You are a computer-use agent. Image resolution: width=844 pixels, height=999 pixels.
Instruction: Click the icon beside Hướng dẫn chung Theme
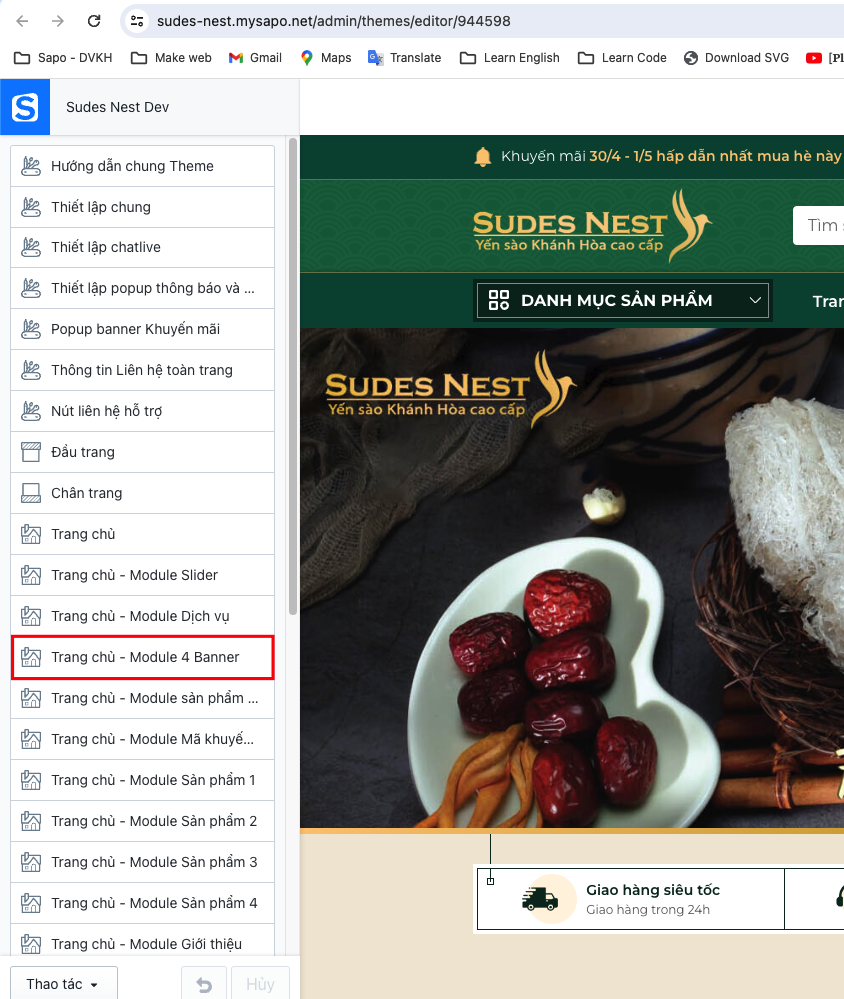click(31, 166)
